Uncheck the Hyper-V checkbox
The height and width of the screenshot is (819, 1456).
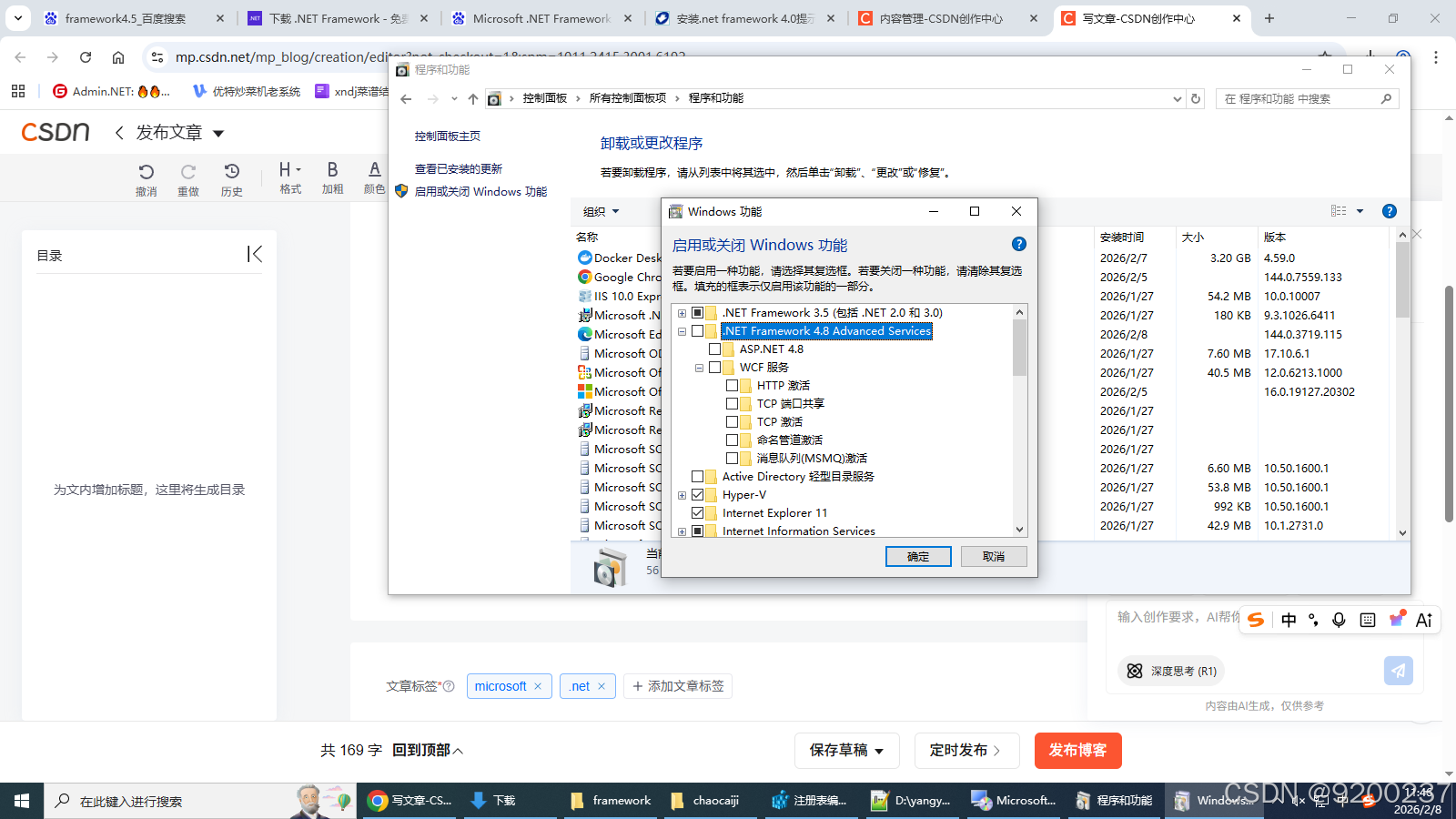click(x=698, y=495)
